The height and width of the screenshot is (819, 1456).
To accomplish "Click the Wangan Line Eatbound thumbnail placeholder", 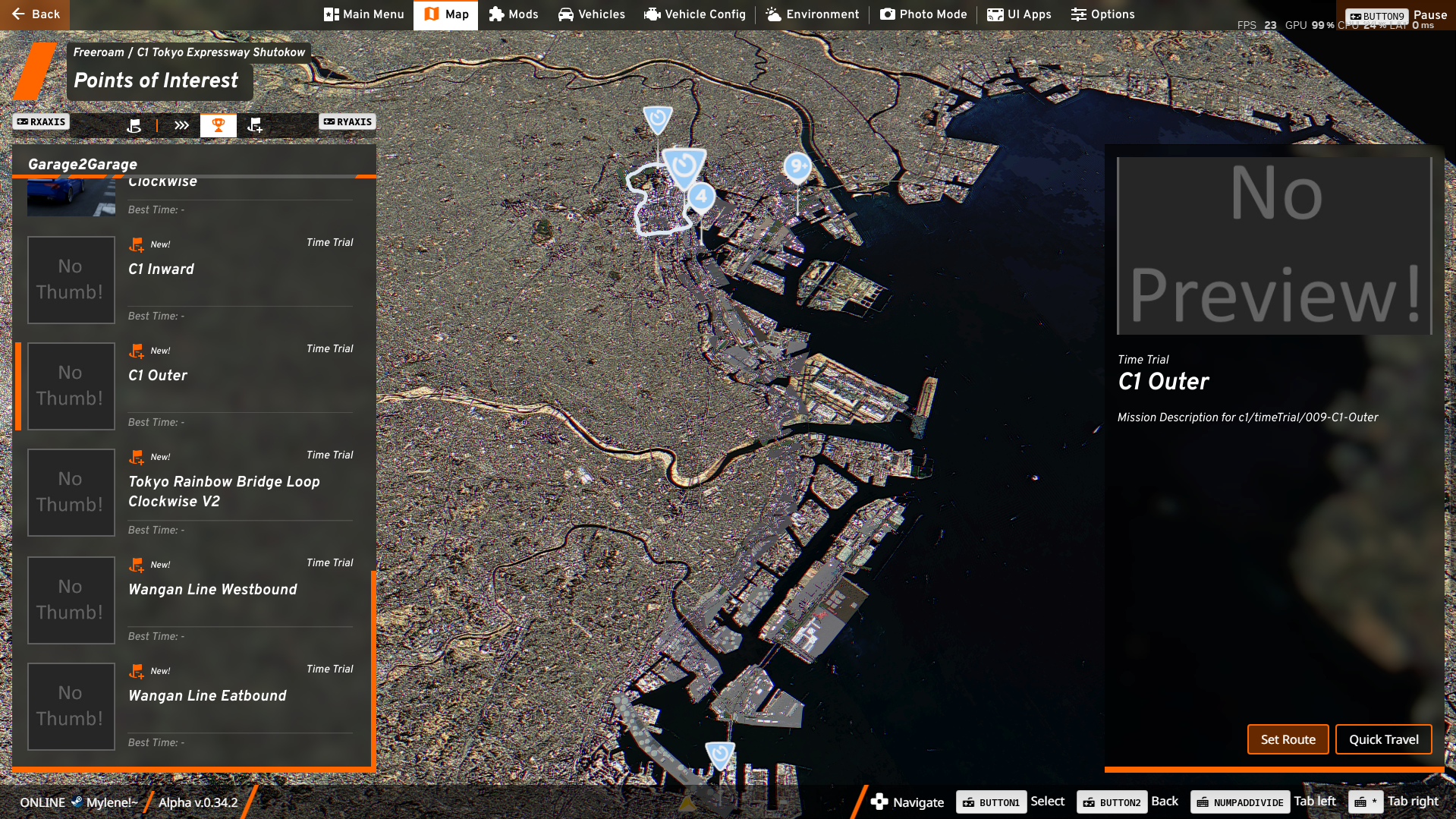I will coord(71,707).
